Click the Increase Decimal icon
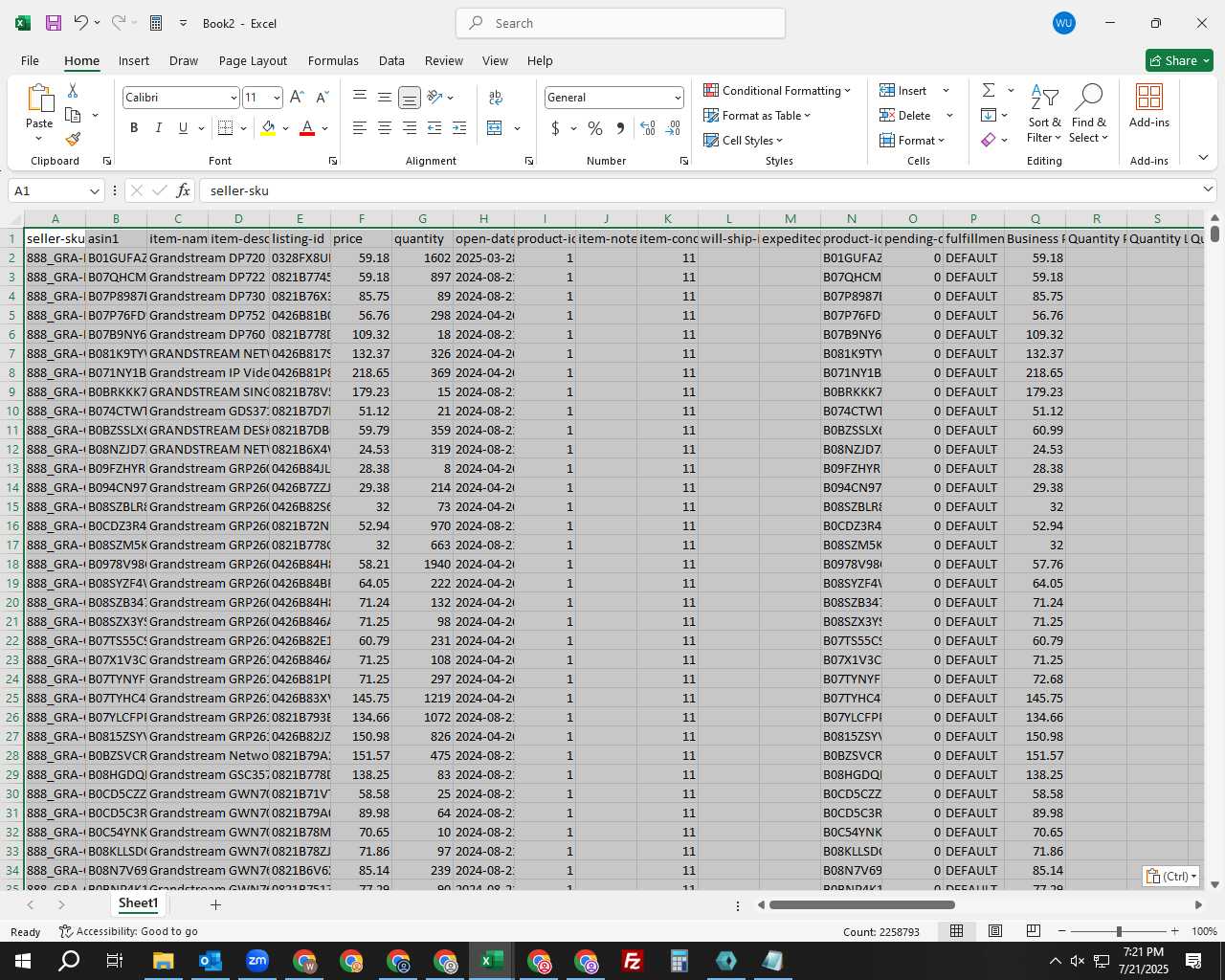This screenshot has width=1225, height=980. tap(648, 128)
